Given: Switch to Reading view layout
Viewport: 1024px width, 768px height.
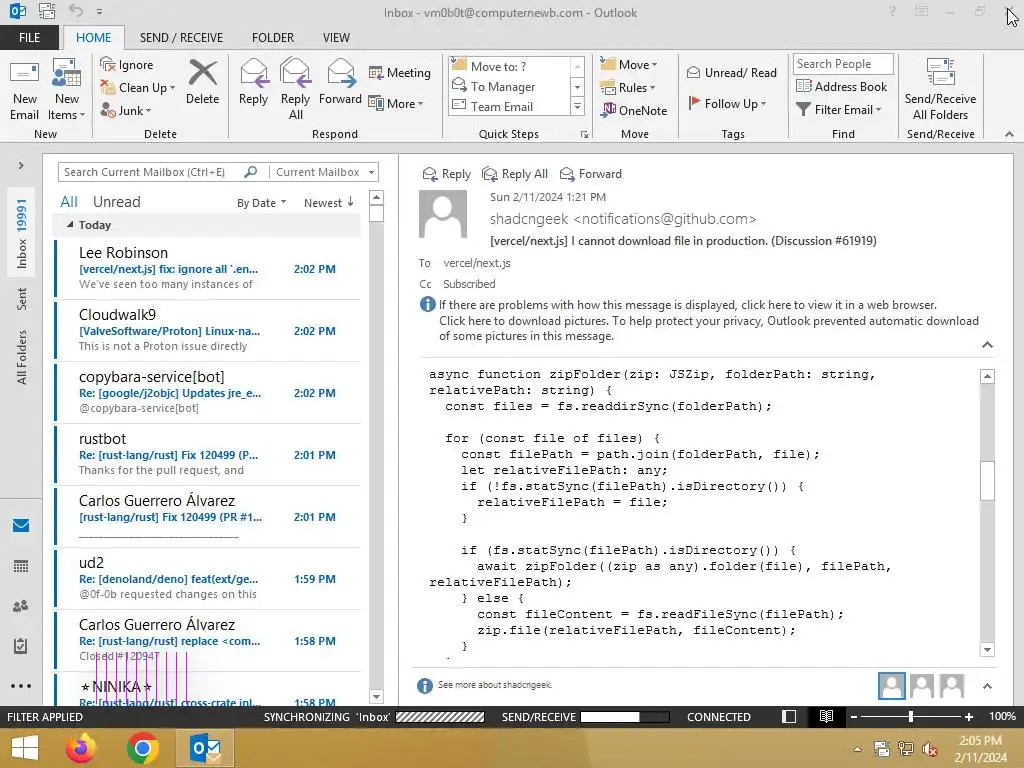Looking at the screenshot, I should [826, 716].
